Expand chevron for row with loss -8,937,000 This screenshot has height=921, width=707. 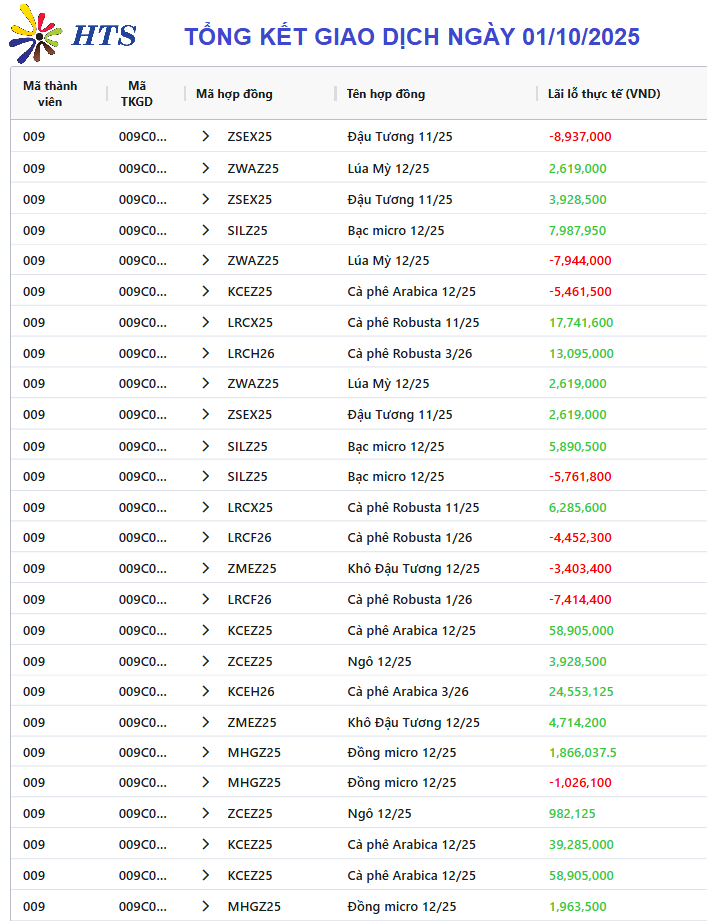[x=206, y=137]
